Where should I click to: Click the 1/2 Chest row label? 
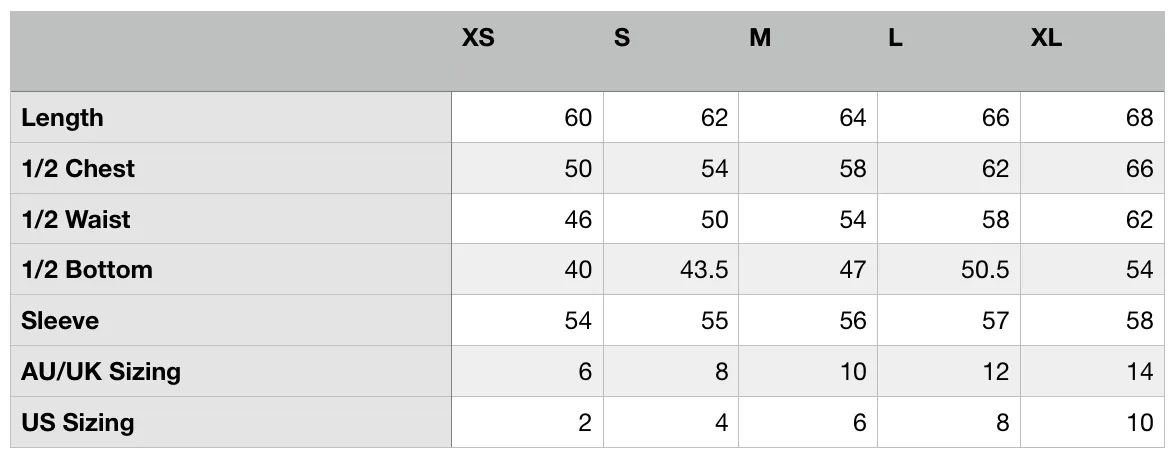point(78,168)
